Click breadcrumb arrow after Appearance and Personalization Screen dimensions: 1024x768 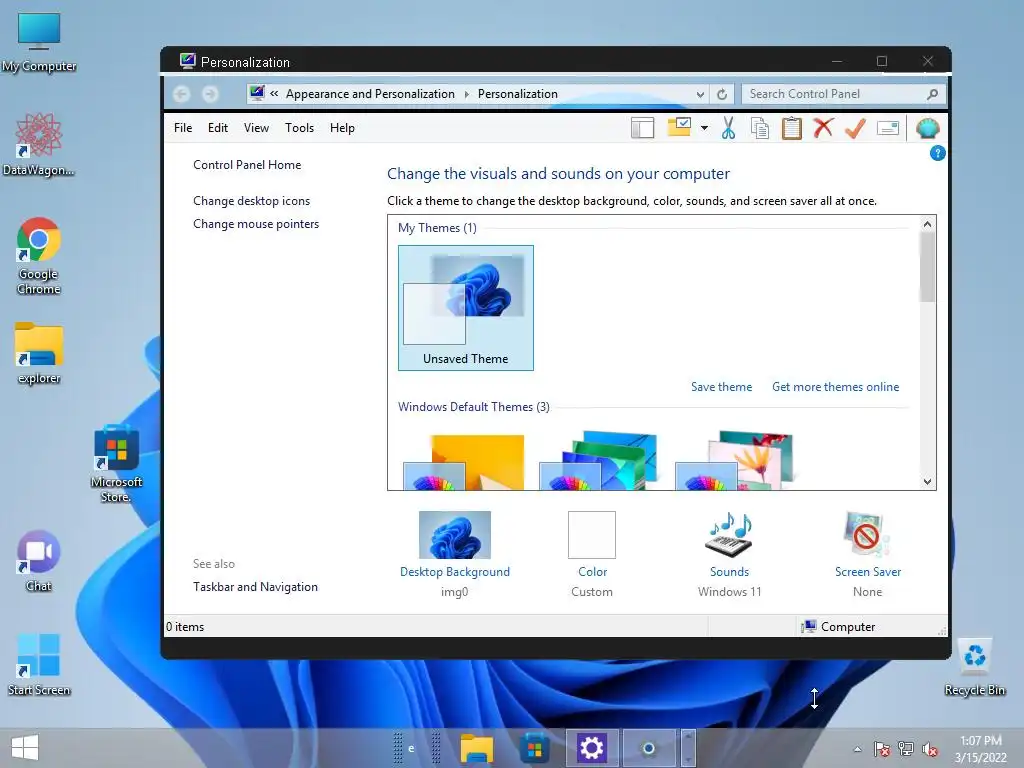[466, 94]
